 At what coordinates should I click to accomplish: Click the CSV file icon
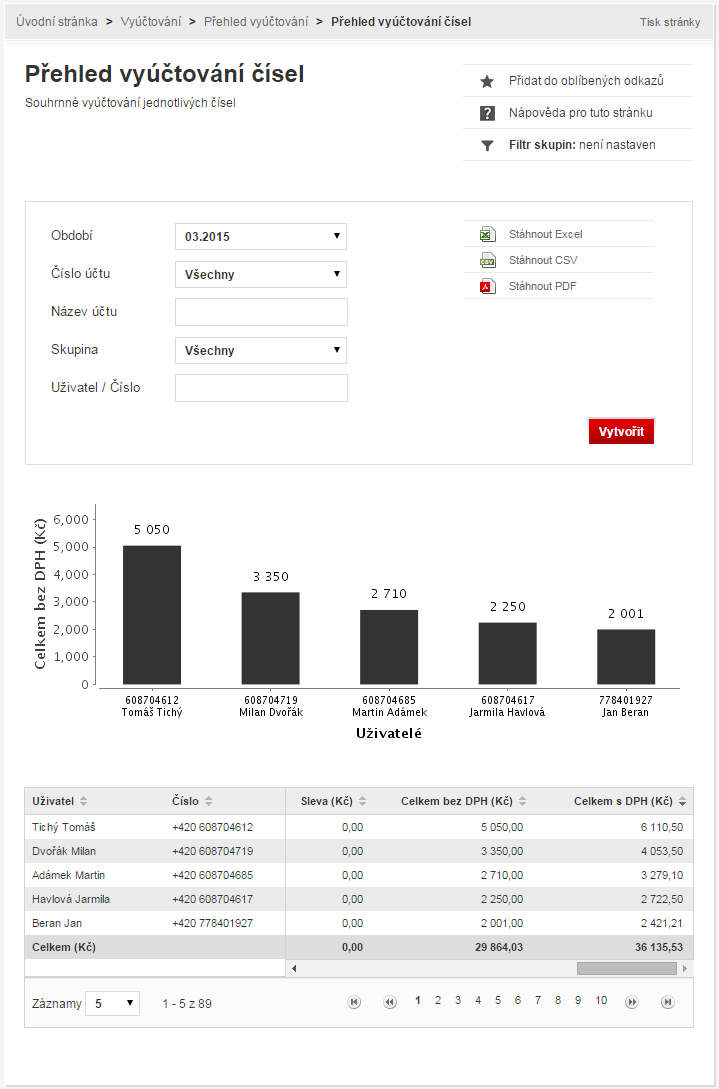coord(488,260)
